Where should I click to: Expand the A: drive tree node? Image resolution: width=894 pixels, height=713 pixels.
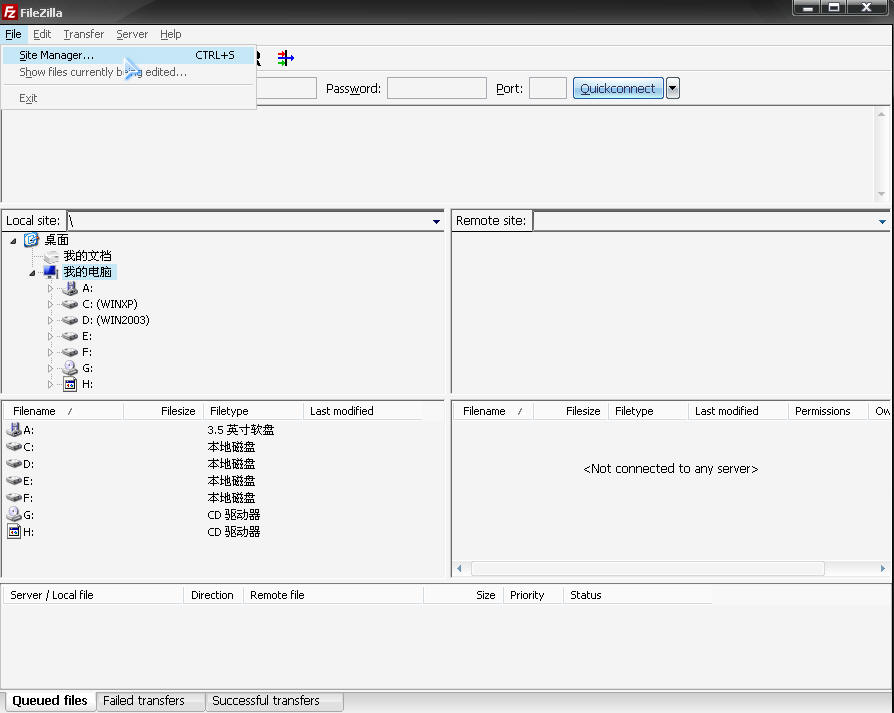click(x=50, y=288)
